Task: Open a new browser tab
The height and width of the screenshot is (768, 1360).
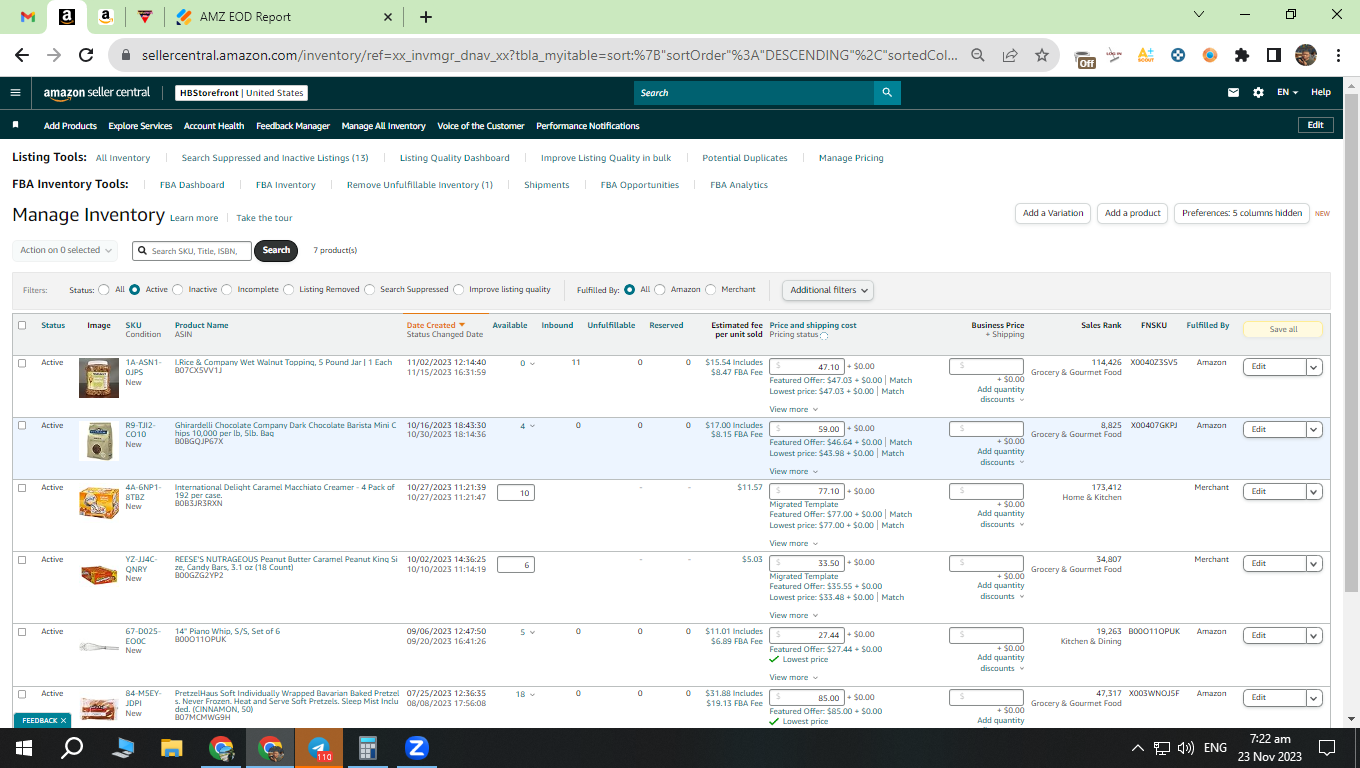Action: tap(426, 17)
